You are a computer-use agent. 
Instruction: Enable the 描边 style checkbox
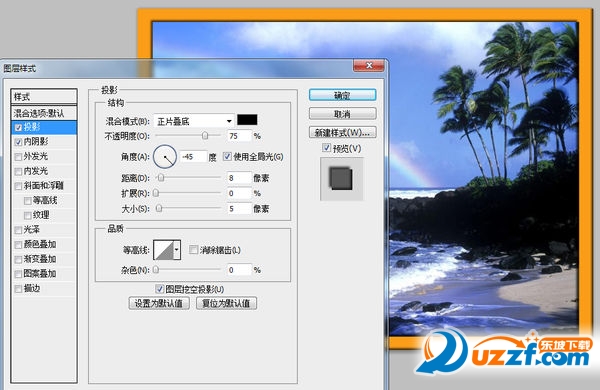coord(18,289)
